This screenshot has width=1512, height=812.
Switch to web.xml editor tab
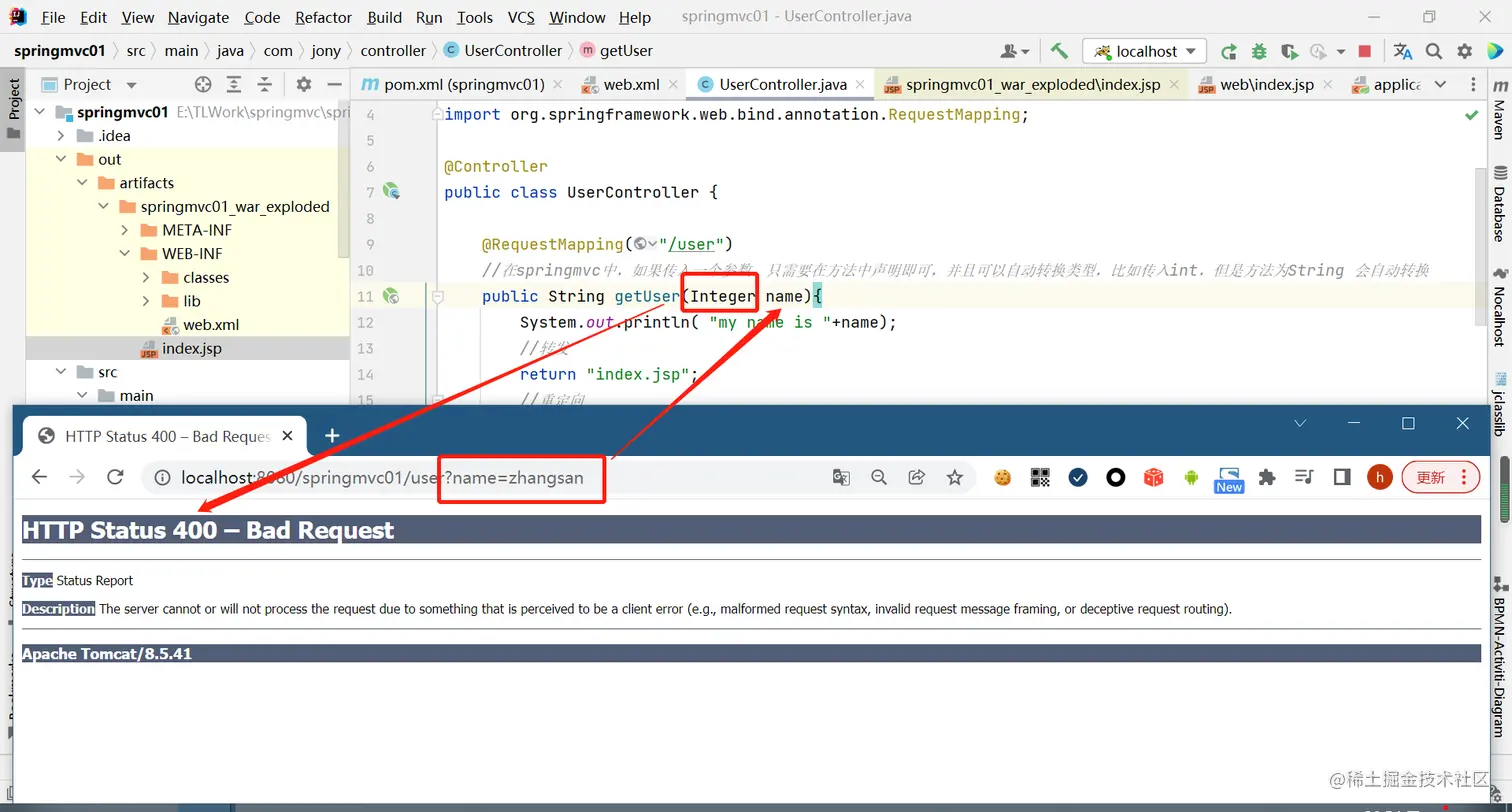pos(630,85)
